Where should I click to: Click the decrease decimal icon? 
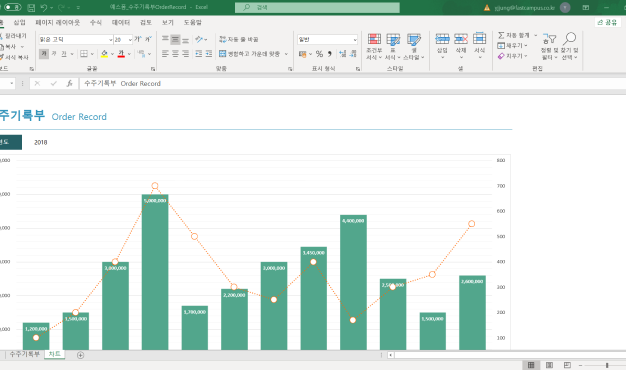(353, 53)
